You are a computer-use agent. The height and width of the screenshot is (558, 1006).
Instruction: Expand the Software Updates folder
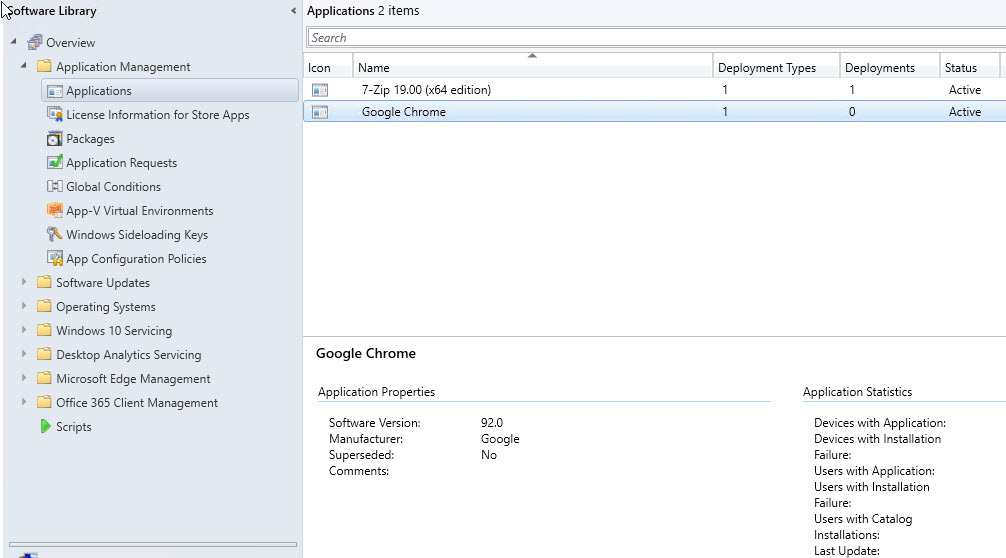click(25, 283)
